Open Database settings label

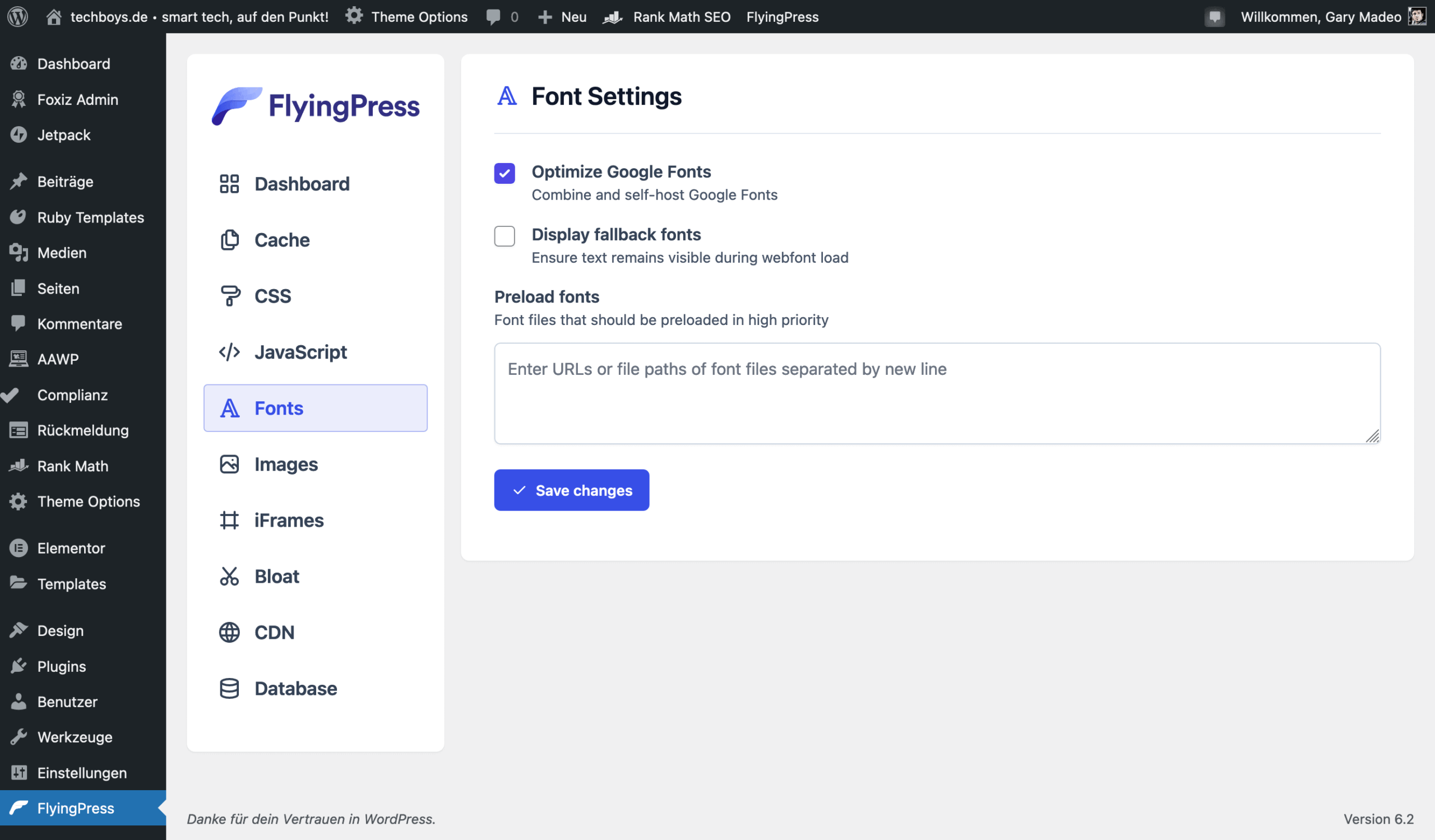296,689
